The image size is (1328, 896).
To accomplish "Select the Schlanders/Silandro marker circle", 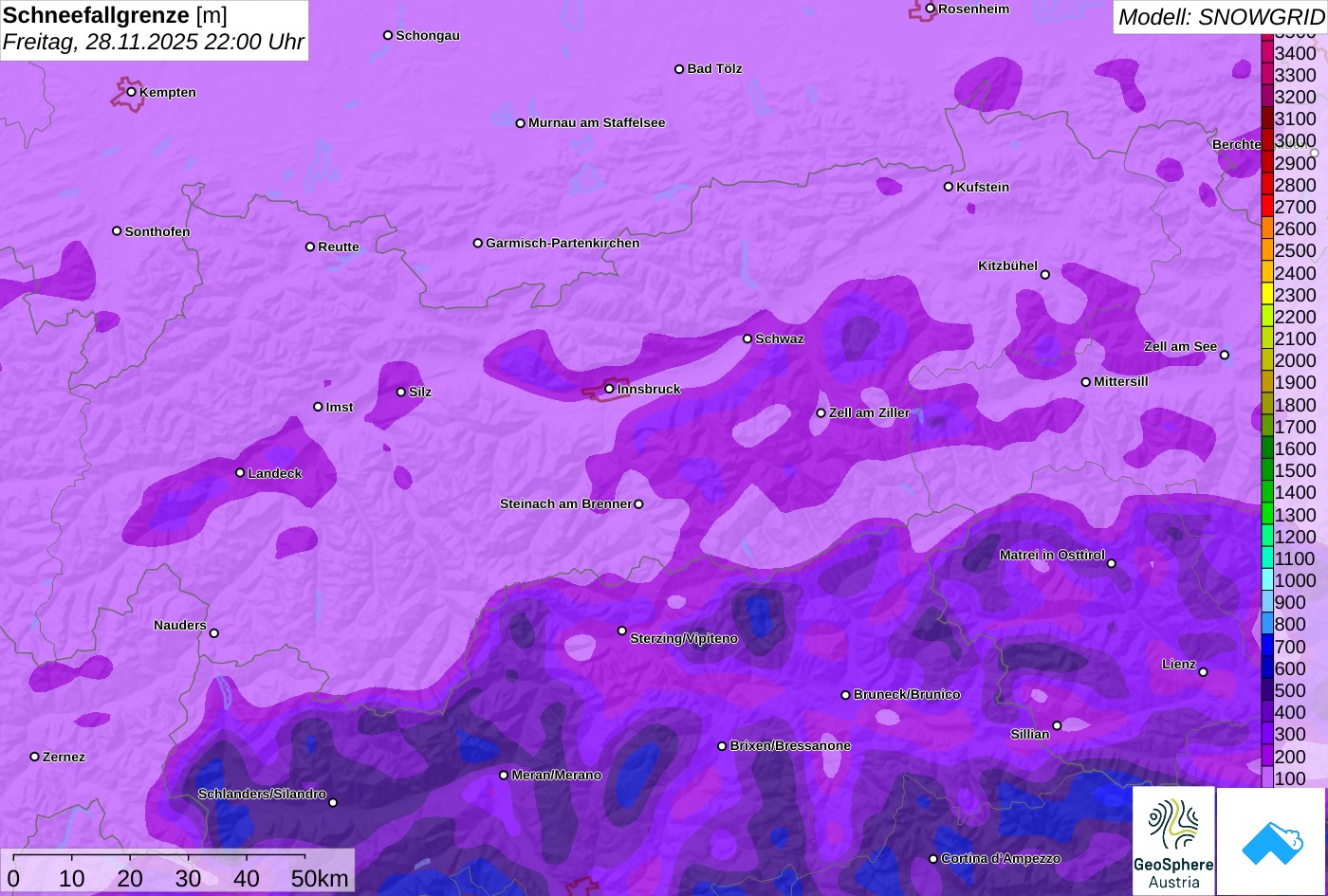I will click(x=333, y=803).
